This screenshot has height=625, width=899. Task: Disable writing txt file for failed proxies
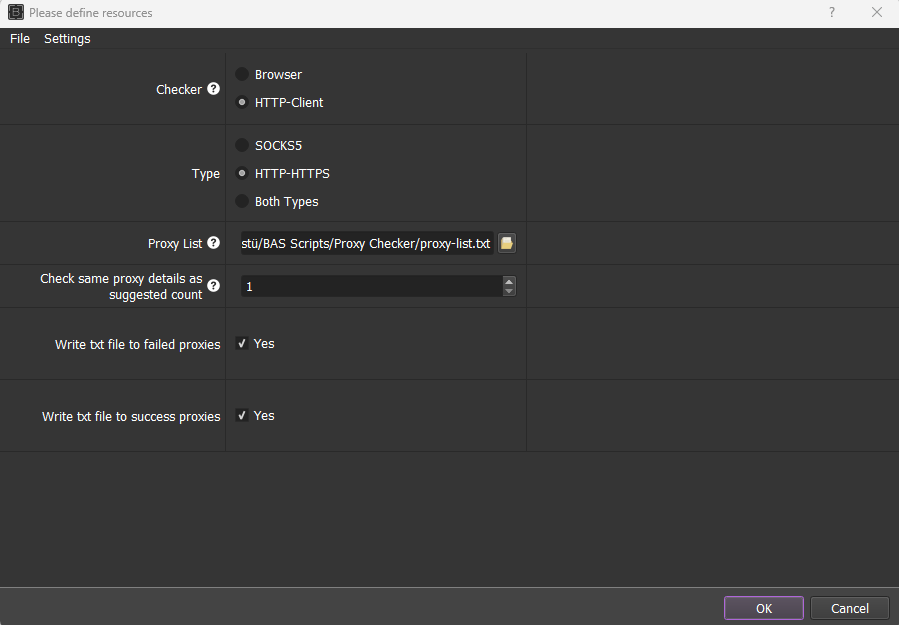point(242,344)
